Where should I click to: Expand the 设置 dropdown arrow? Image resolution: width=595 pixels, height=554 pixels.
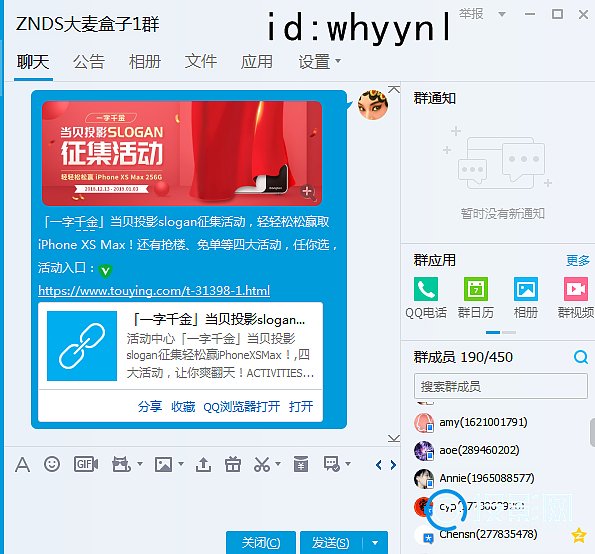[338, 61]
